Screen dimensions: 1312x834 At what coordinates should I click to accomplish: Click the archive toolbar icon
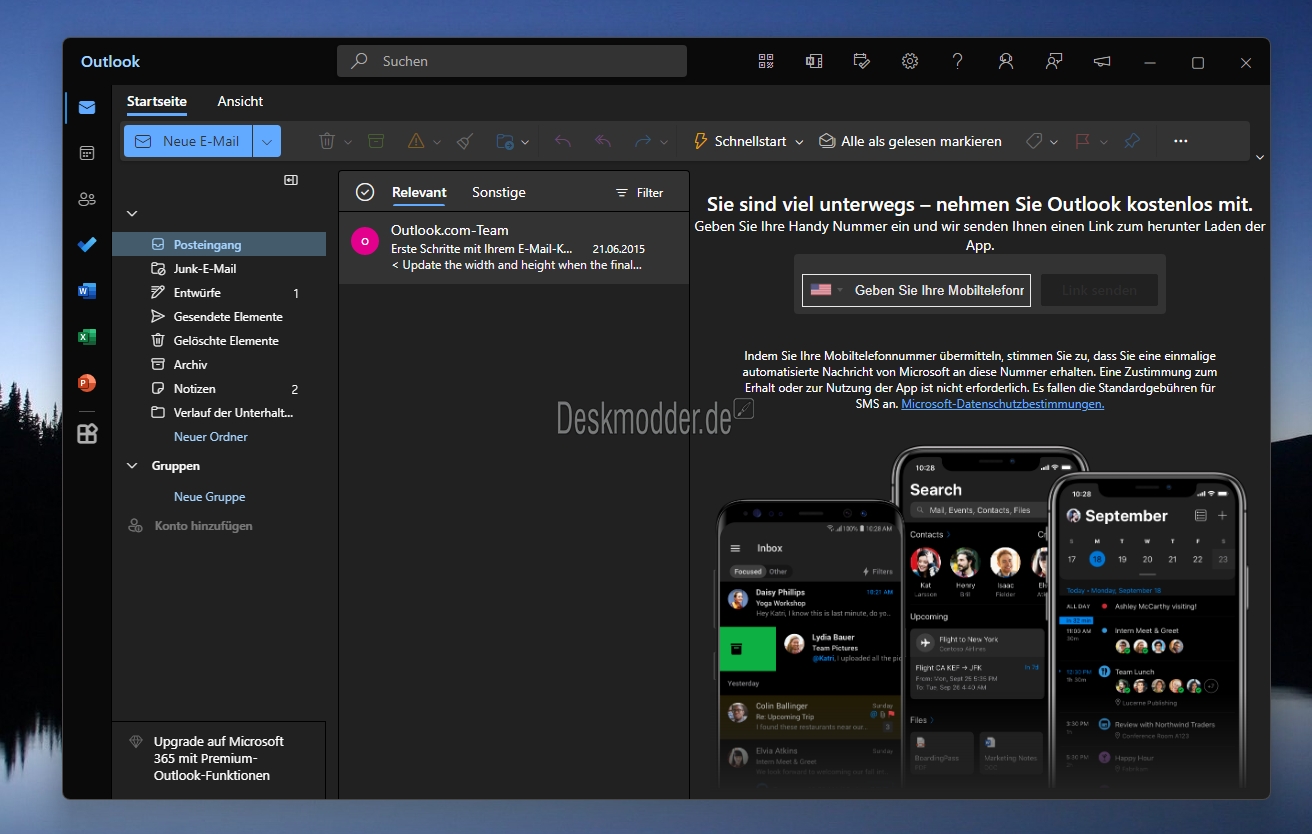click(376, 141)
